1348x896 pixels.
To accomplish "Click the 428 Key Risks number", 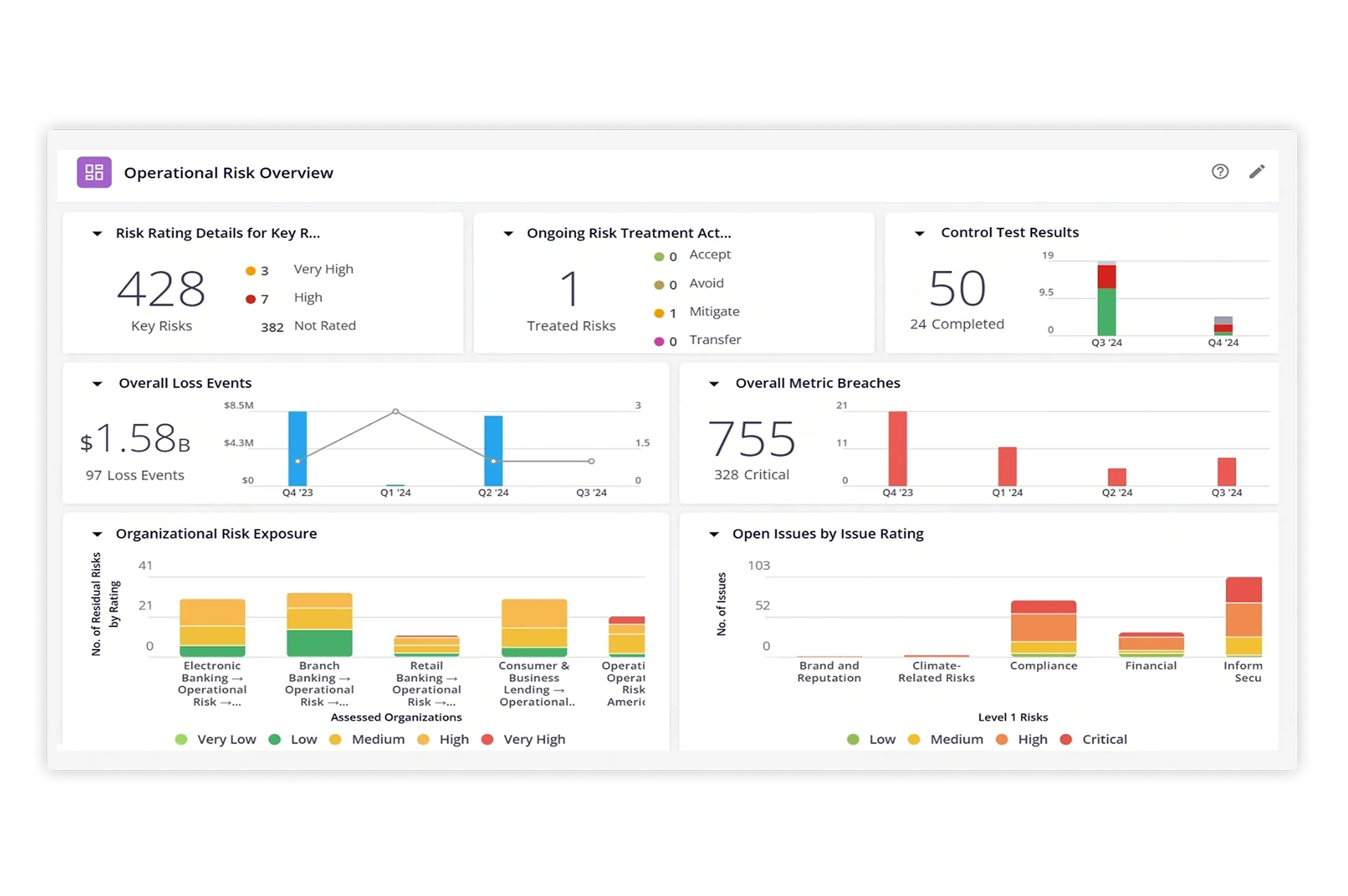I will [161, 288].
